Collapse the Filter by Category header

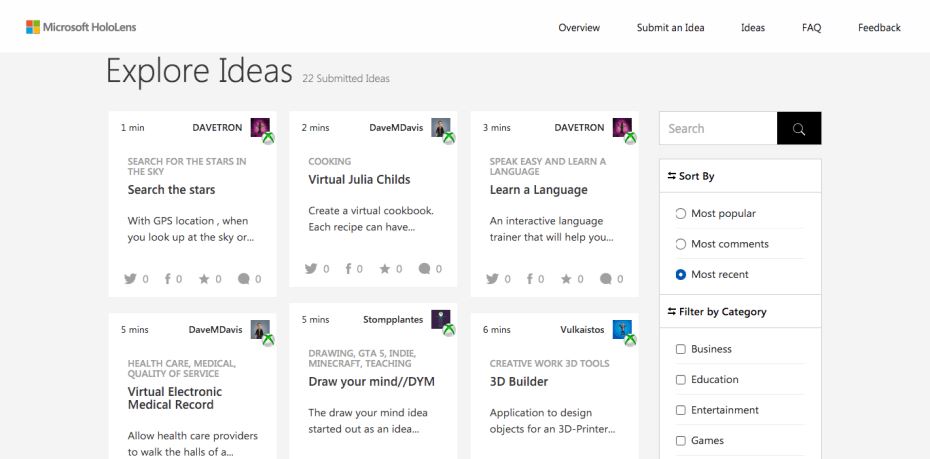pos(716,311)
